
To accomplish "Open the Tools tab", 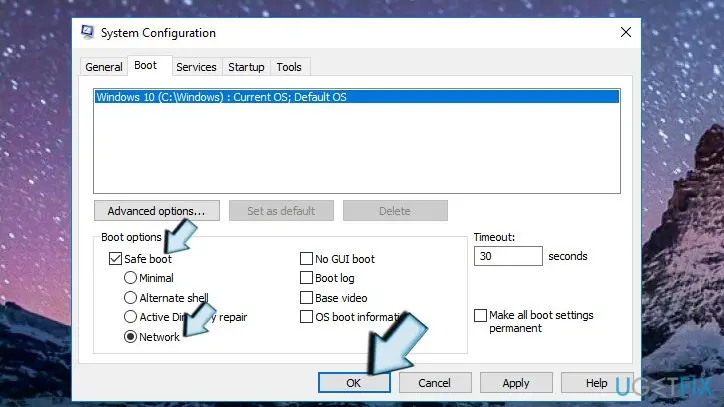I will point(289,67).
